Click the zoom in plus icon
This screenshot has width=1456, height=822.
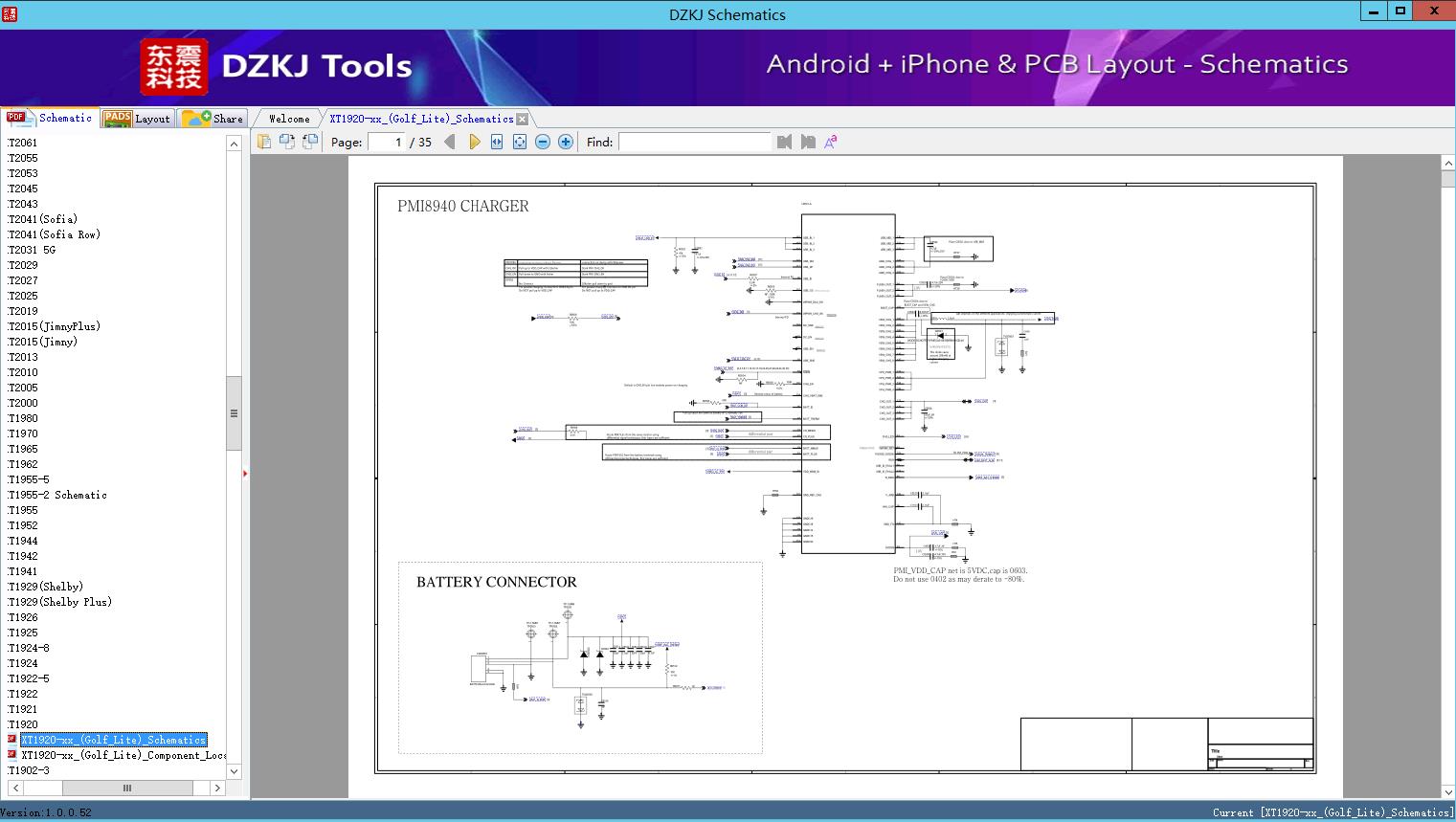tap(566, 142)
